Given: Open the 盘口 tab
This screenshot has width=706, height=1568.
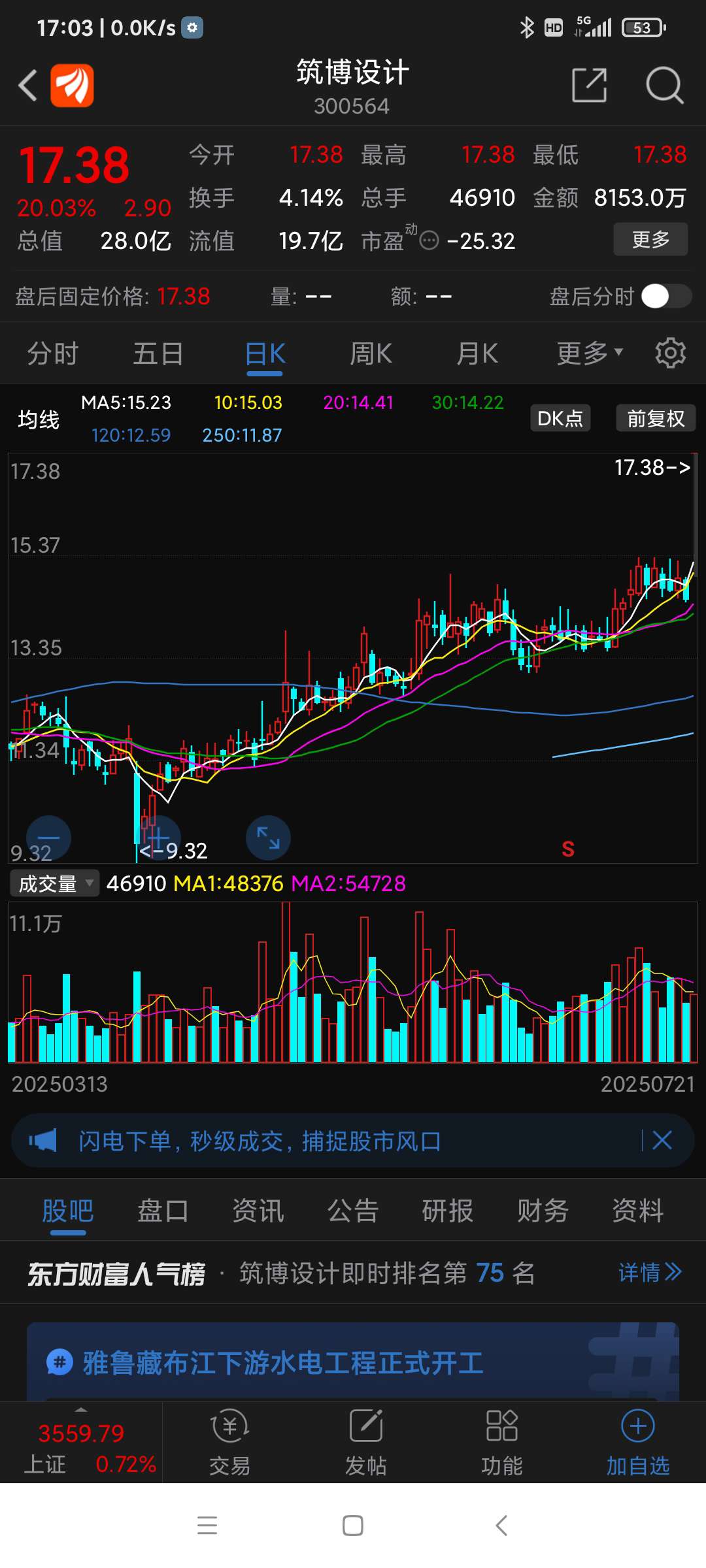Looking at the screenshot, I should pos(163,1211).
